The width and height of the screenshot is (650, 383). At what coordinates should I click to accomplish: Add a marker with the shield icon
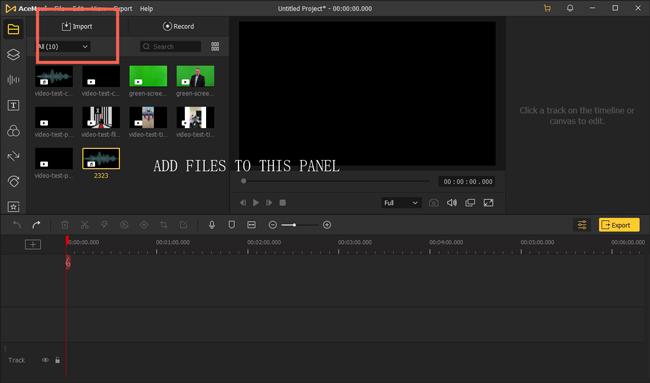coord(232,225)
